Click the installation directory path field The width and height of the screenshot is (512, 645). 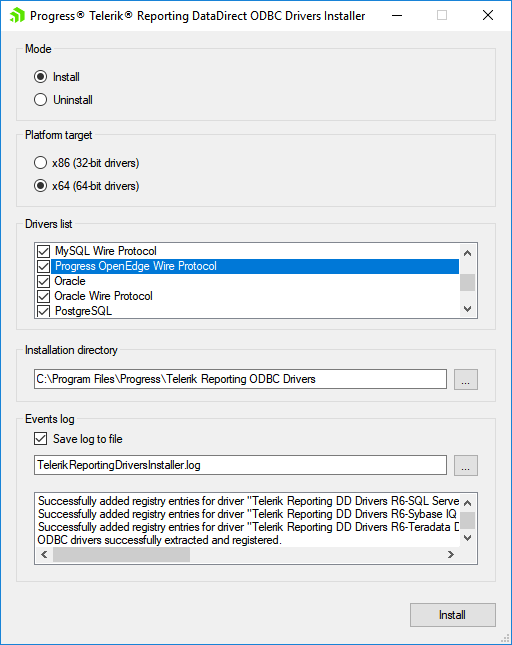[x=241, y=379]
